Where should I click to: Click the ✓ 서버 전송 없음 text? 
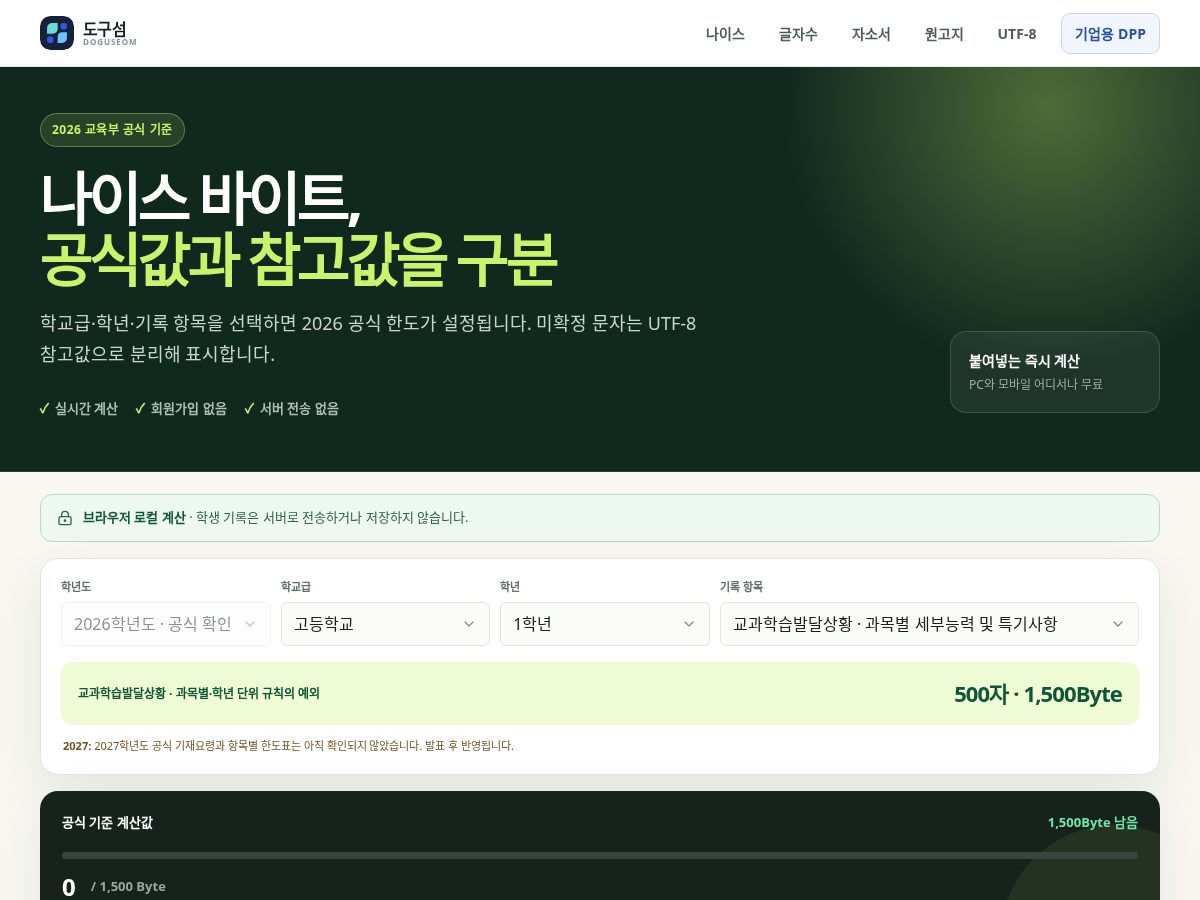coord(292,408)
